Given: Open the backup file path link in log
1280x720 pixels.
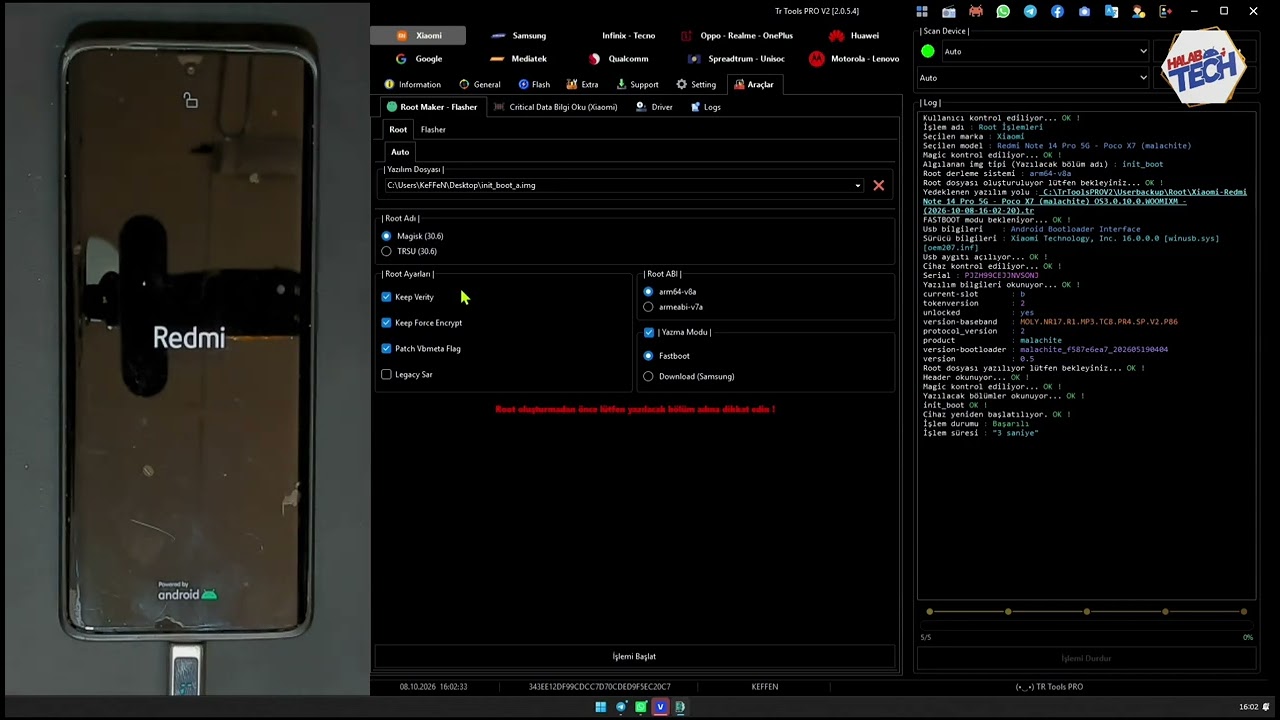Looking at the screenshot, I should pos(1085,201).
